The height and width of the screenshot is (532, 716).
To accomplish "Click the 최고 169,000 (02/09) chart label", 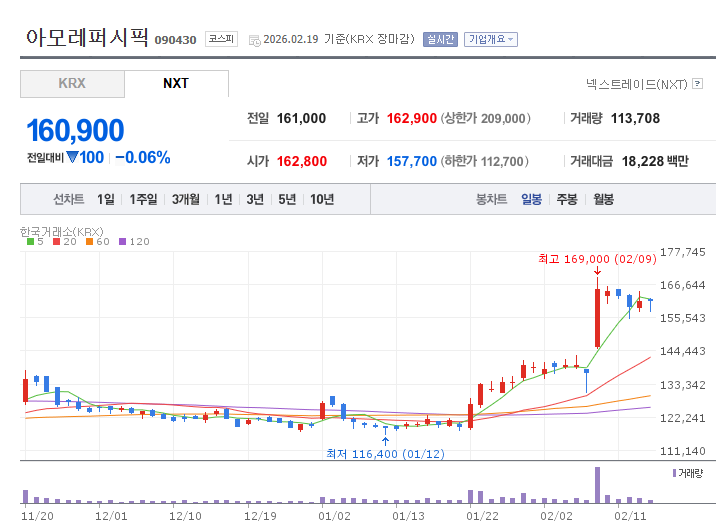I will coord(597,259).
